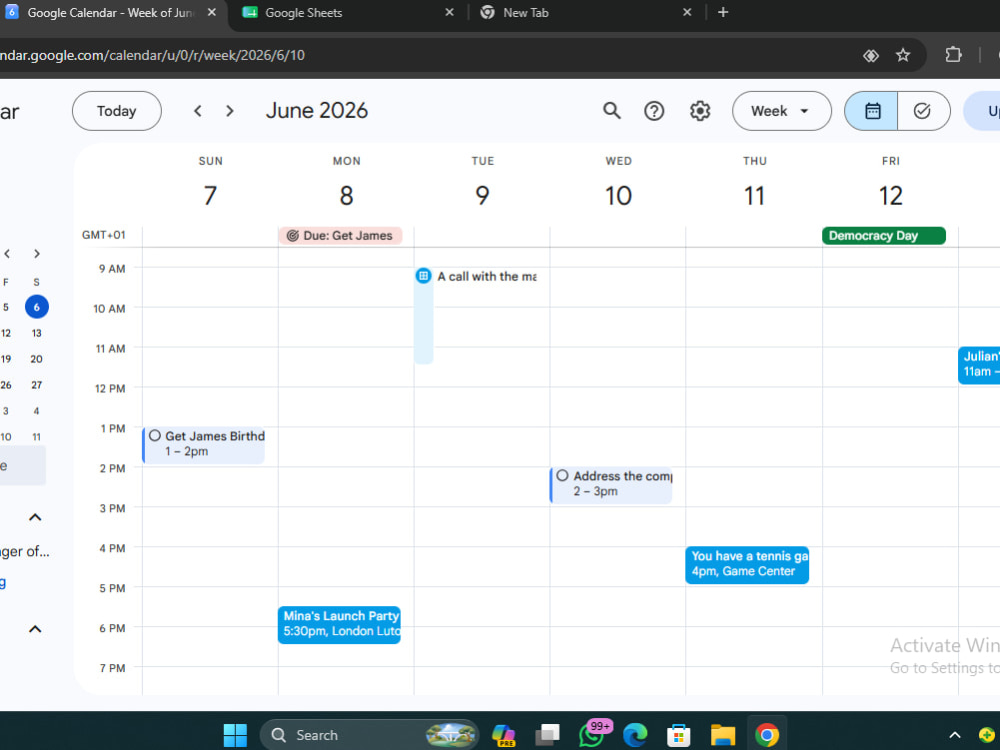Viewport: 1000px width, 750px height.
Task: Select date 20 in mini calendar
Action: click(x=37, y=359)
